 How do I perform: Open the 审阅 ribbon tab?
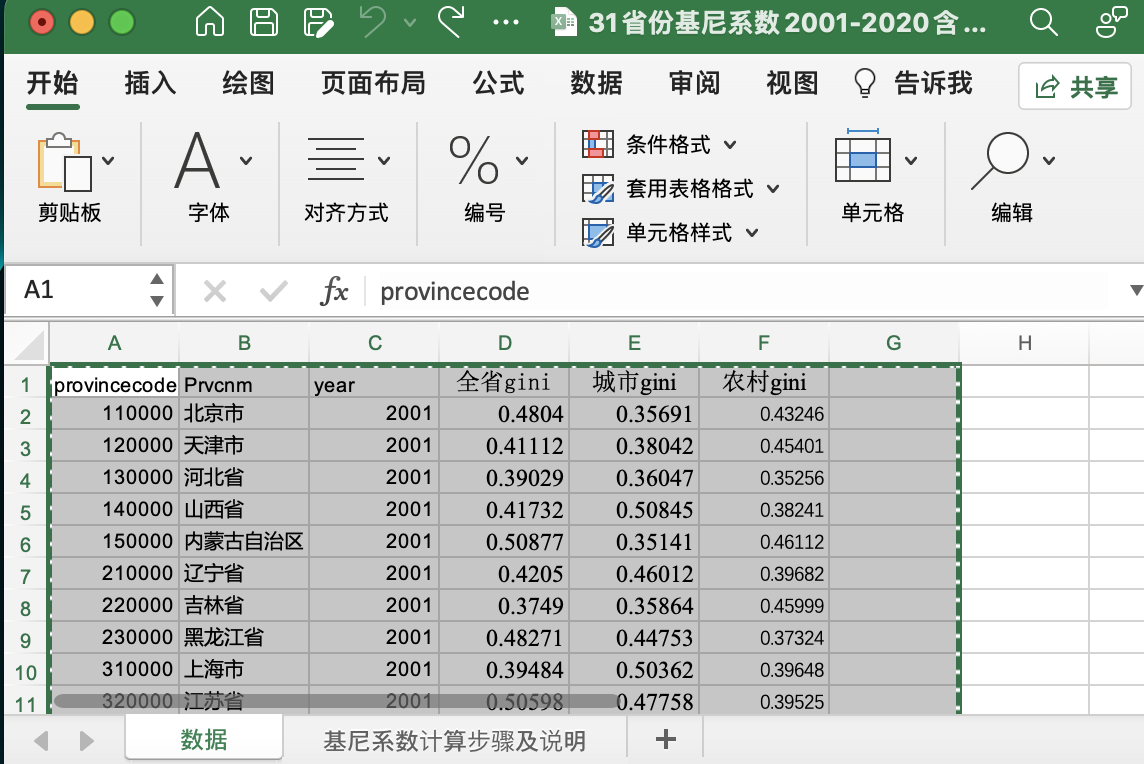[695, 83]
